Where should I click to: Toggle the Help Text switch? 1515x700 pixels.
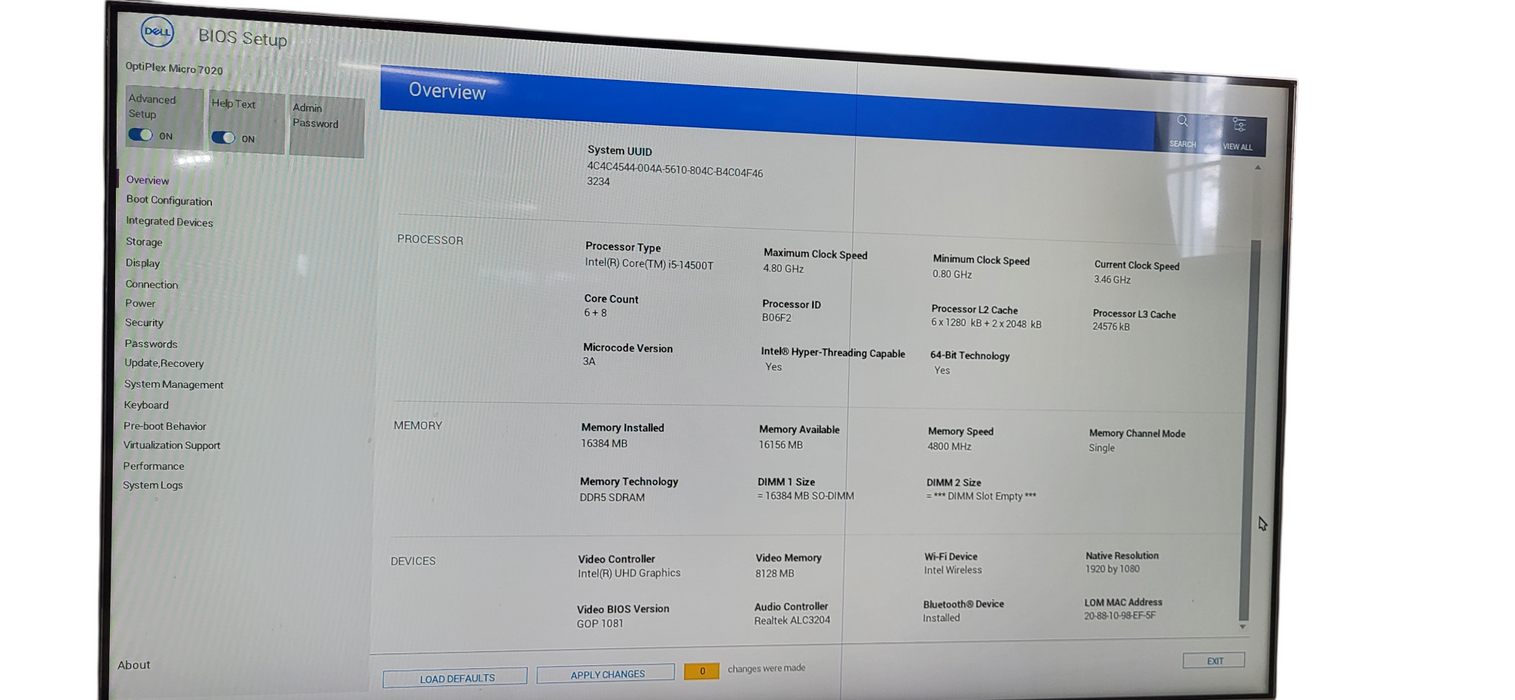tap(223, 138)
